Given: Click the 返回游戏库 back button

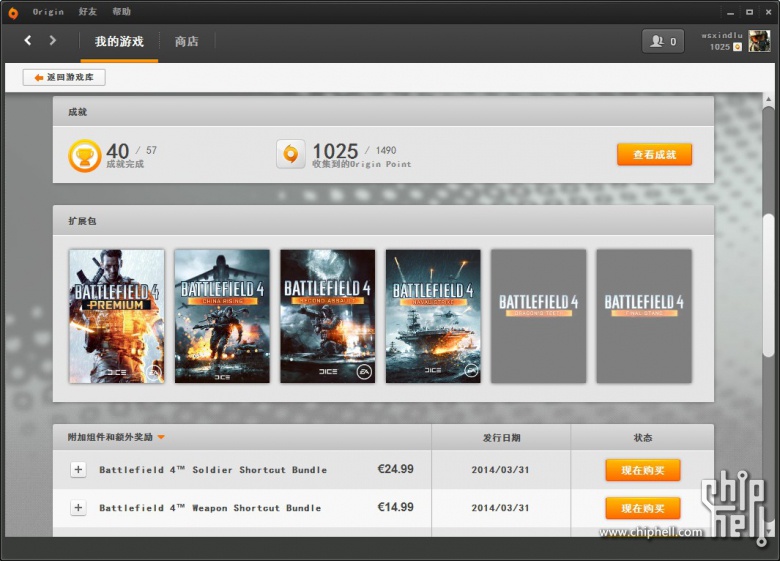Looking at the screenshot, I should (x=64, y=77).
